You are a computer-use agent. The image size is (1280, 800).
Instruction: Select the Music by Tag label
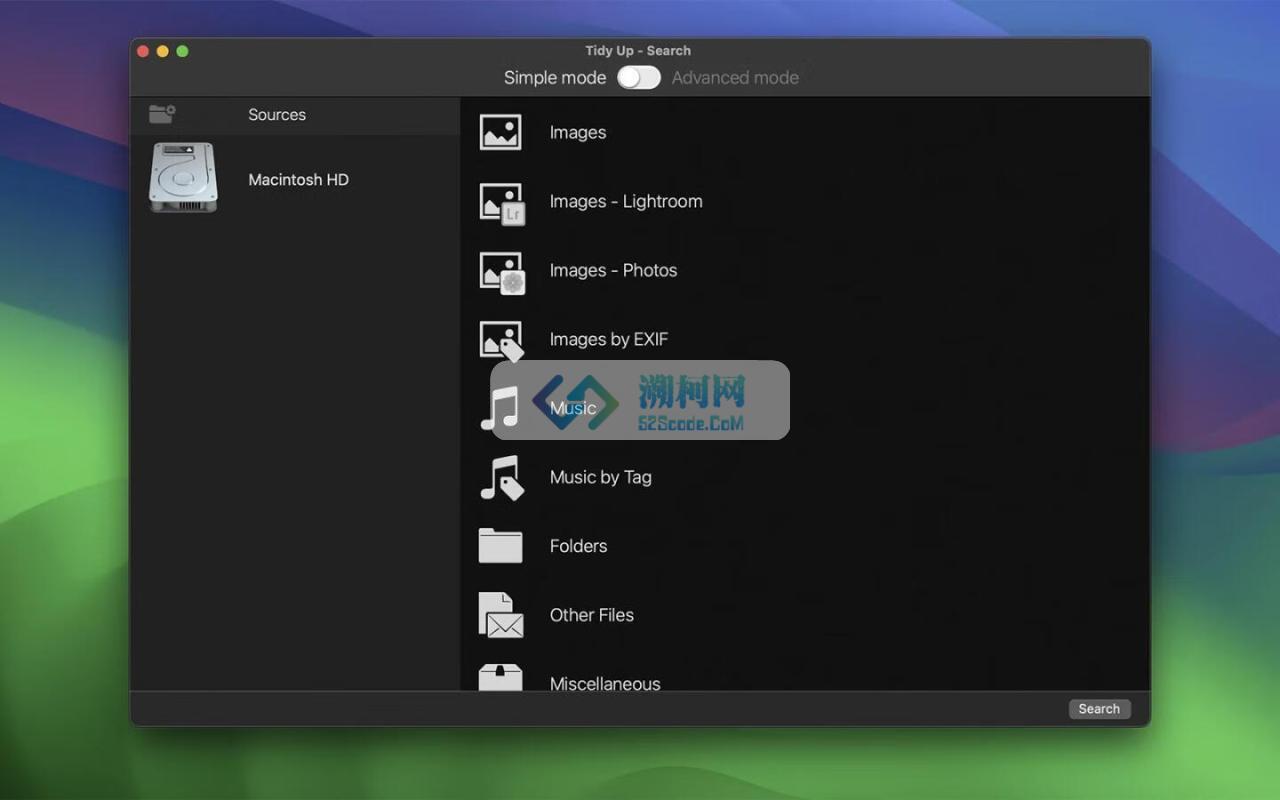(x=601, y=477)
